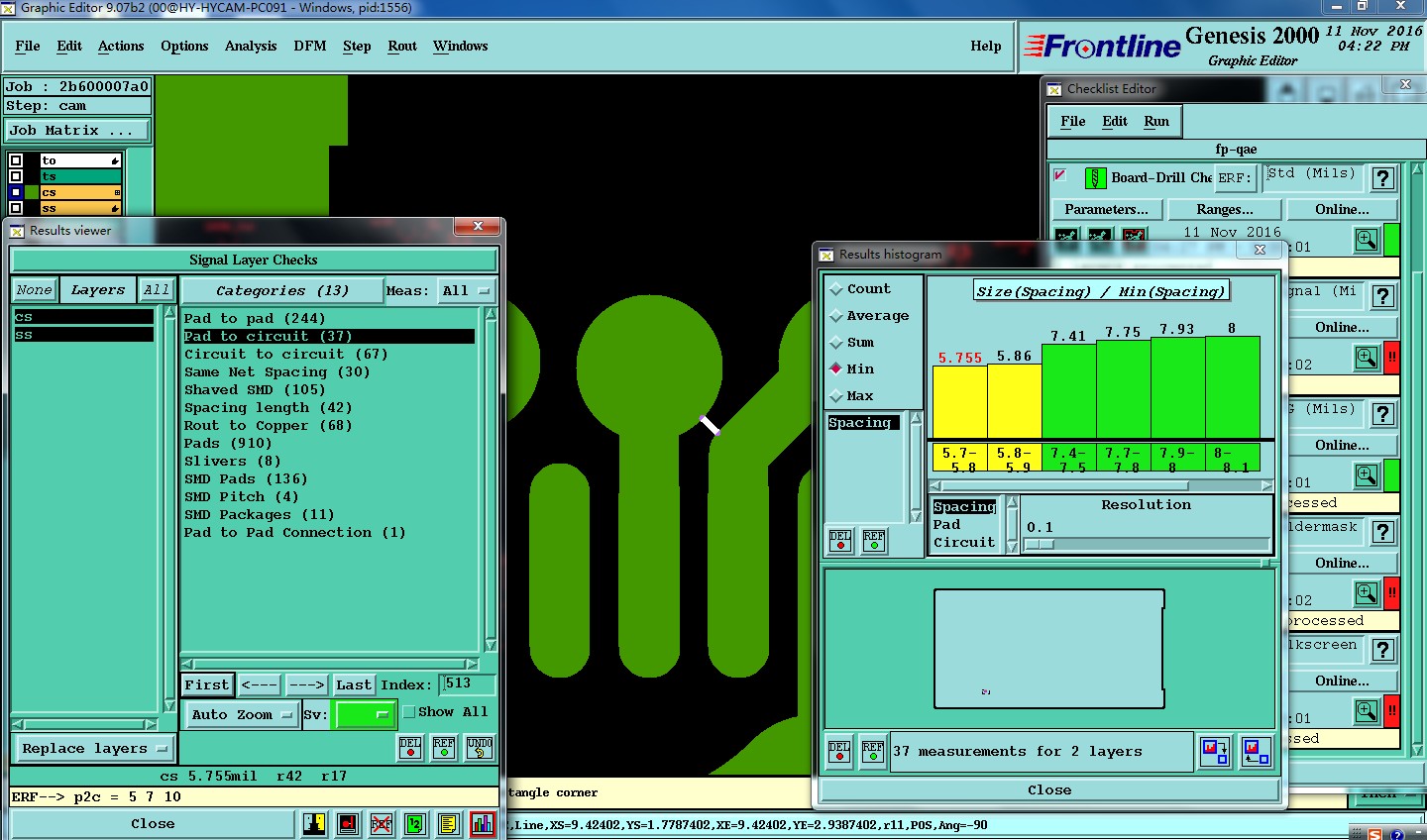Open the Analysis menu
Image resolution: width=1427 pixels, height=840 pixels.
click(250, 47)
